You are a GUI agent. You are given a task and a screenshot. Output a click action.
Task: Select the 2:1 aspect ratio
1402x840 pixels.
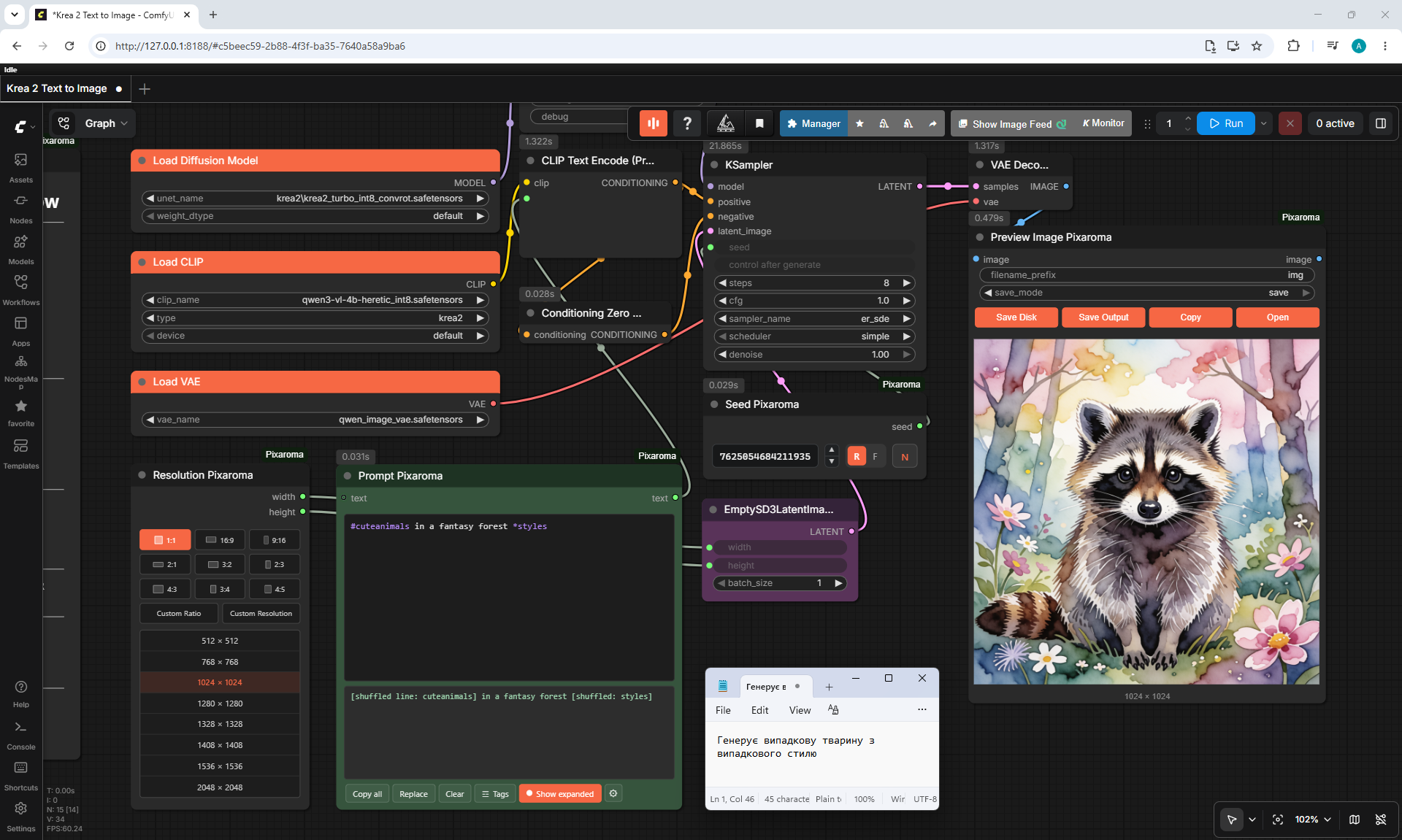[165, 564]
